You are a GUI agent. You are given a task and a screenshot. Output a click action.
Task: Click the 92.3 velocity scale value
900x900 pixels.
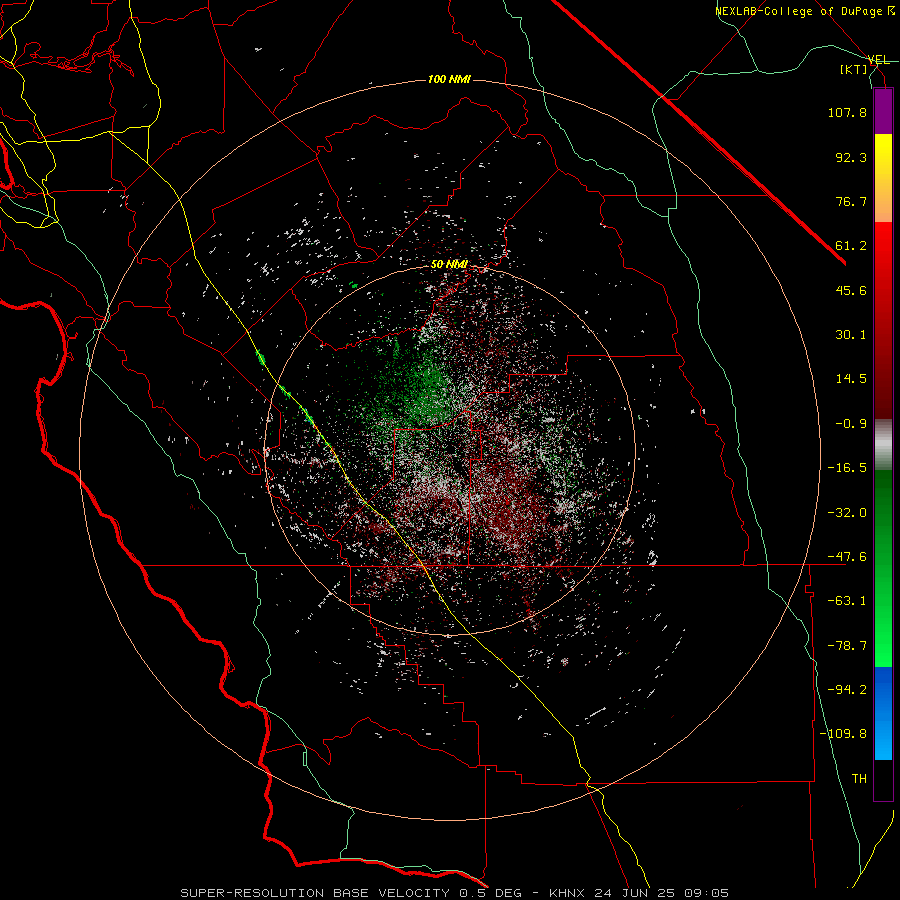(851, 157)
